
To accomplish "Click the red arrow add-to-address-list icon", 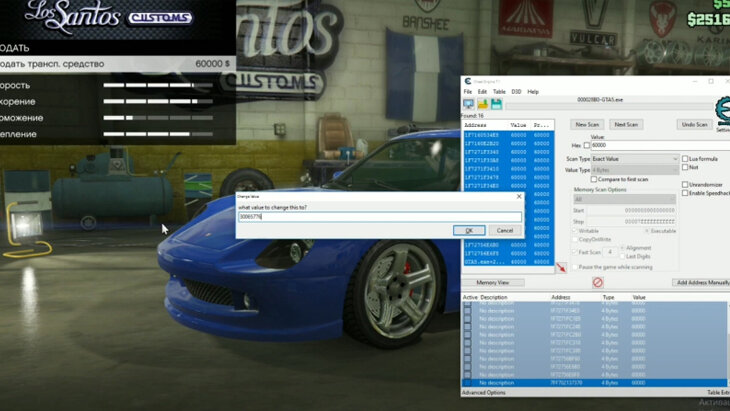I will pyautogui.click(x=561, y=270).
